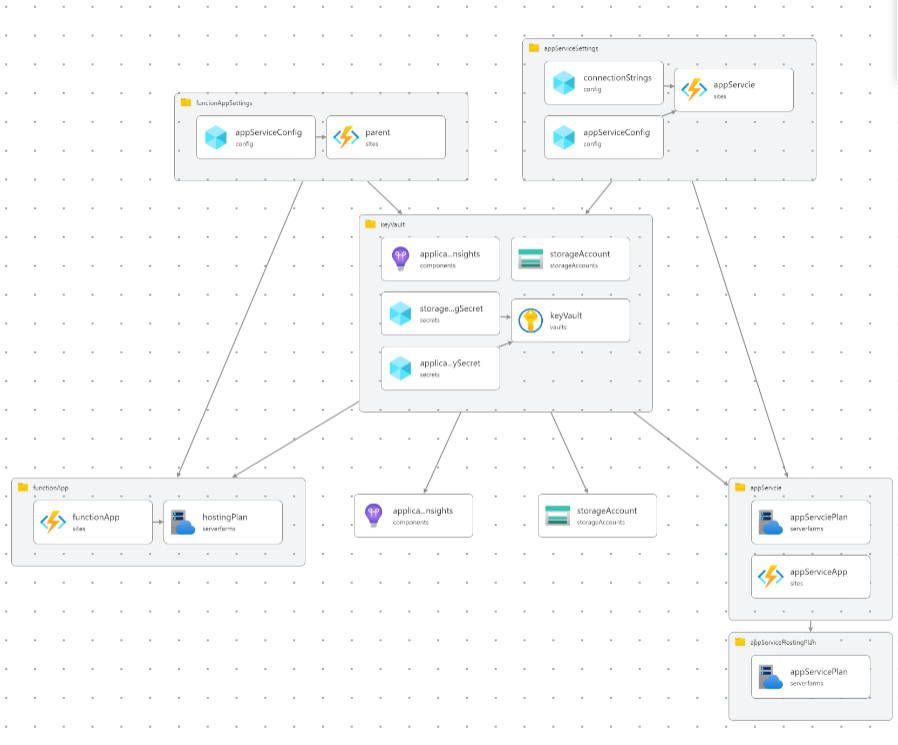Click 'secrets' text under storage...gSecret
The image size is (898, 745).
click(x=430, y=320)
